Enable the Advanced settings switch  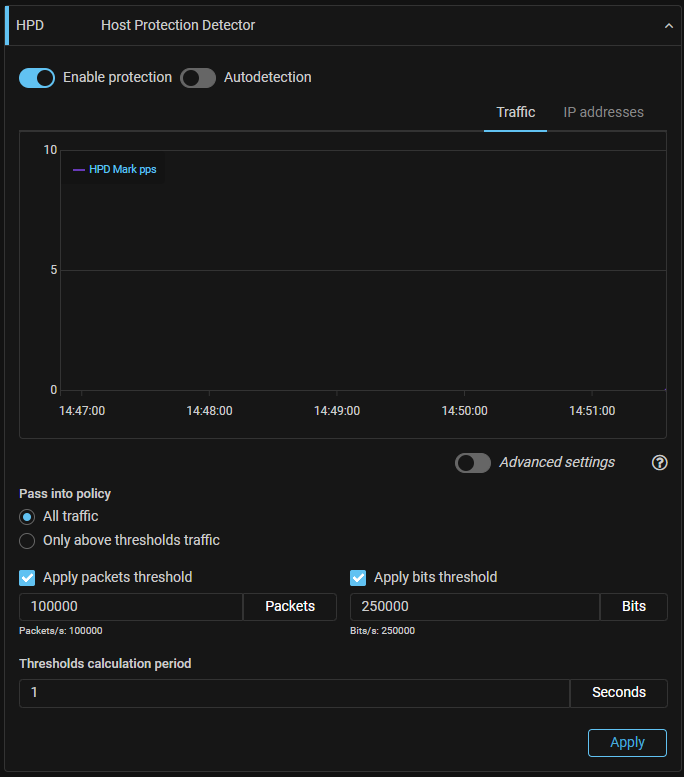(x=472, y=463)
